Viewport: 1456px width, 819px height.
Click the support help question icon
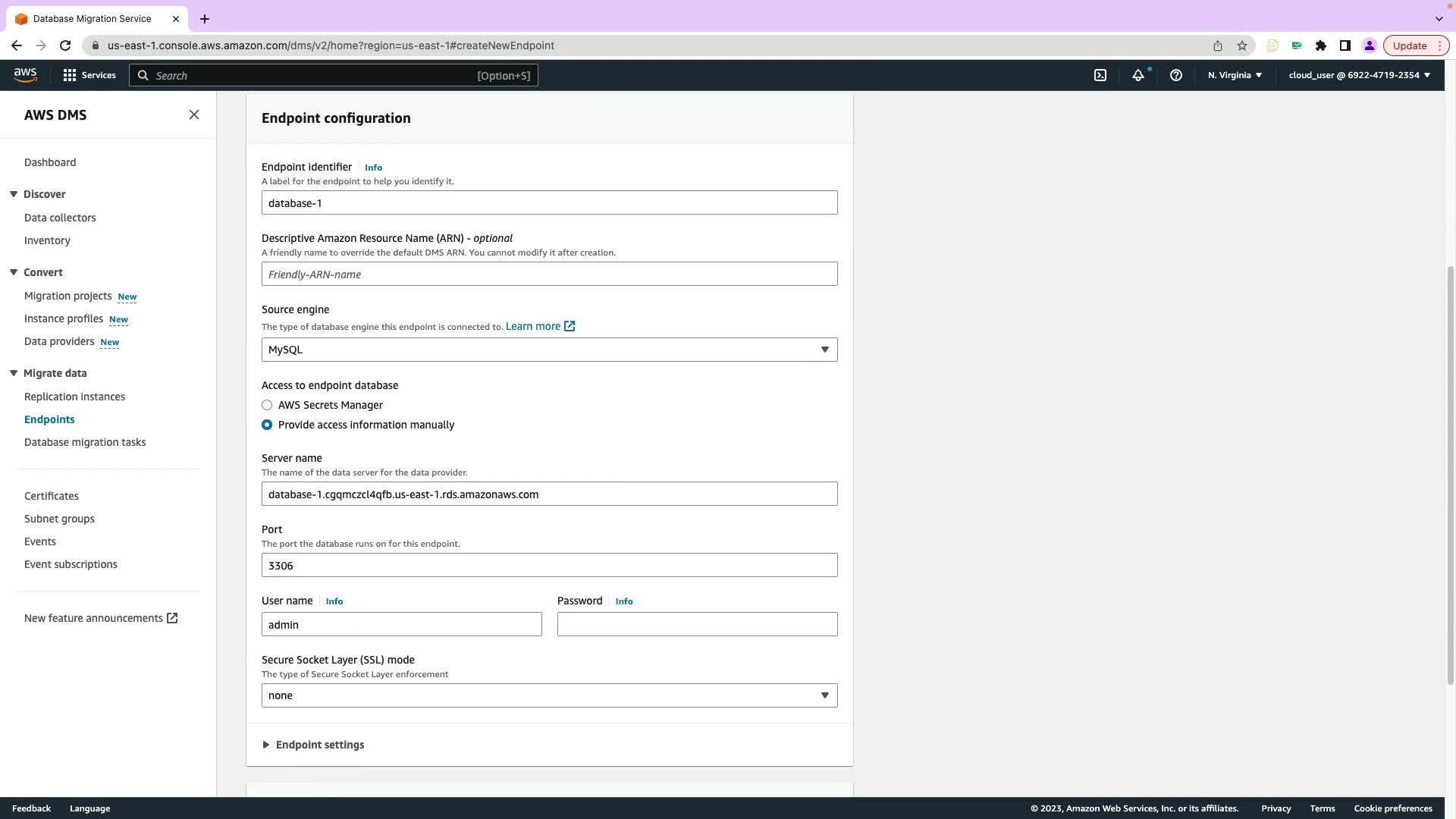tap(1175, 75)
